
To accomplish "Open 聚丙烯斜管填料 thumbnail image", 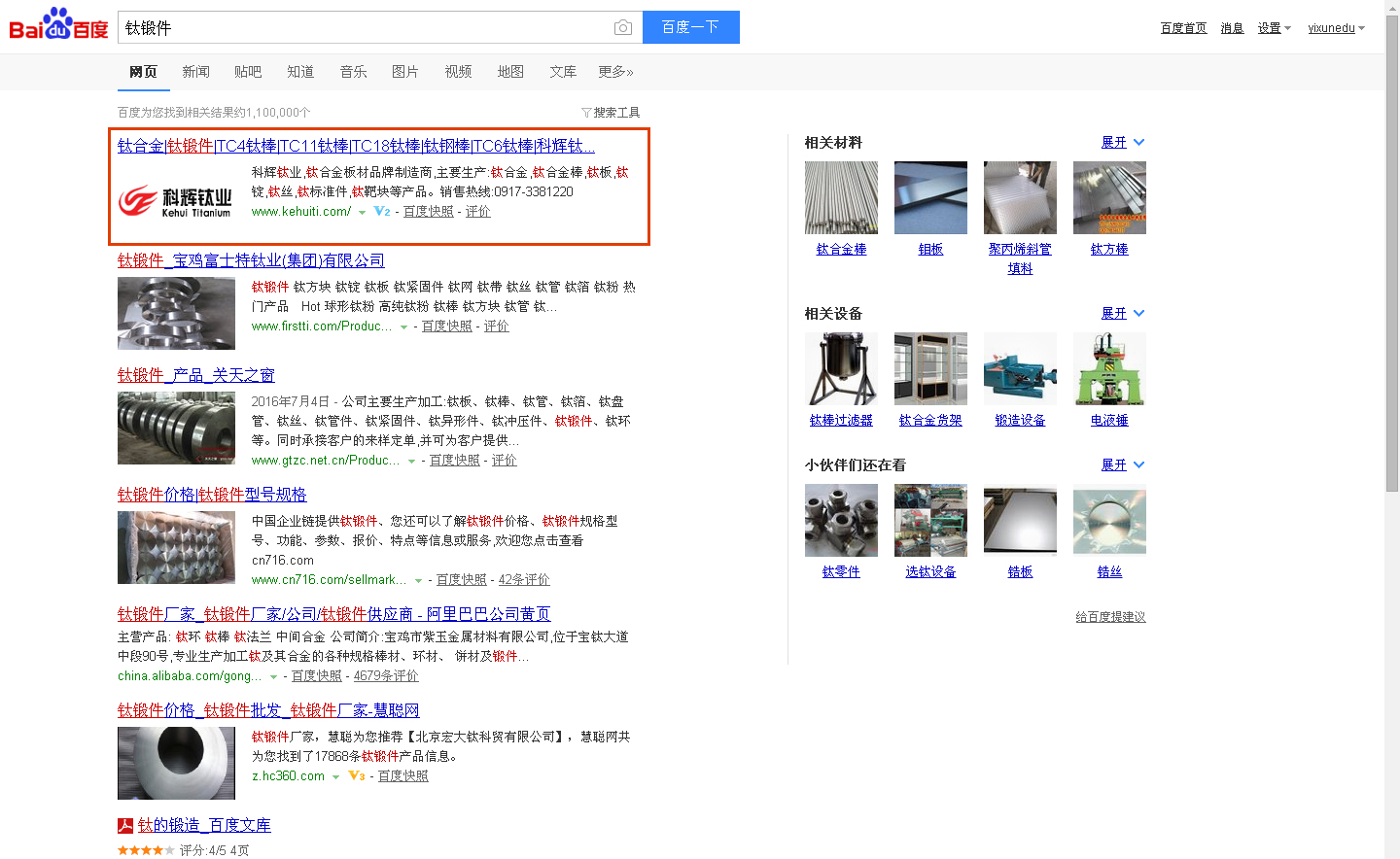I will coord(1020,198).
